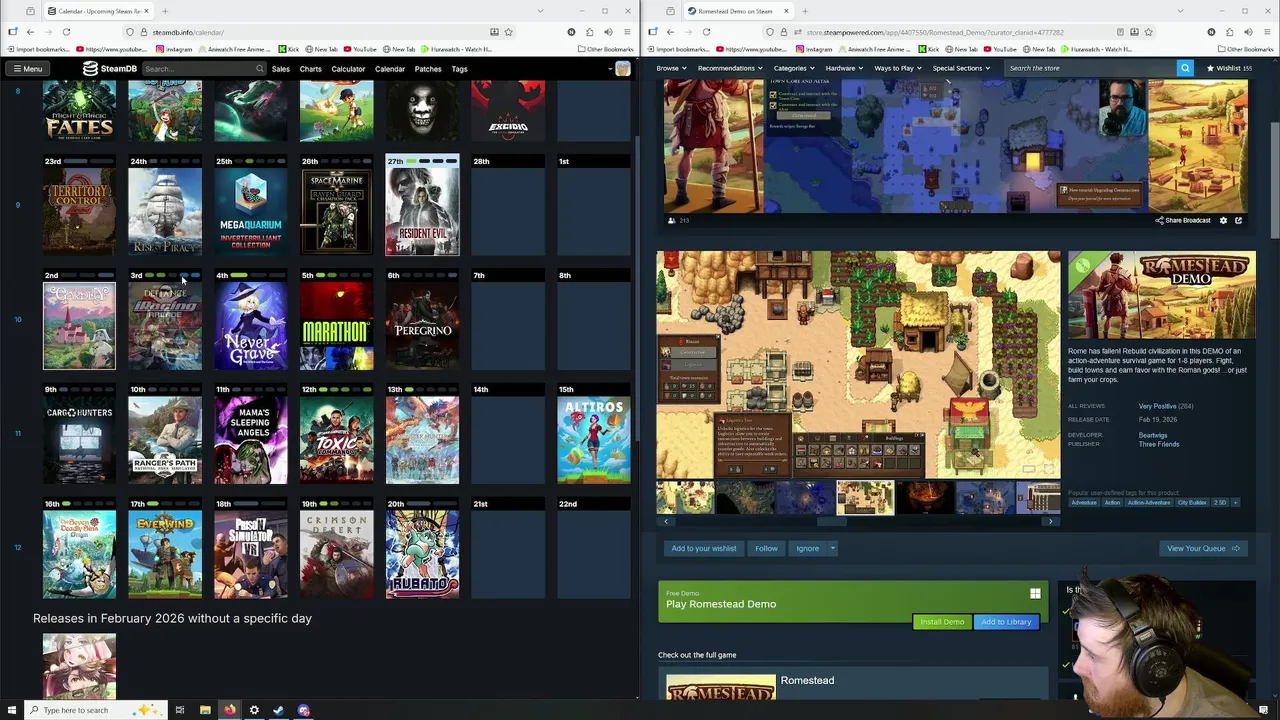Viewport: 1280px width, 720px height.
Task: Select the highlighted village screenshot thumbnail
Action: point(865,498)
